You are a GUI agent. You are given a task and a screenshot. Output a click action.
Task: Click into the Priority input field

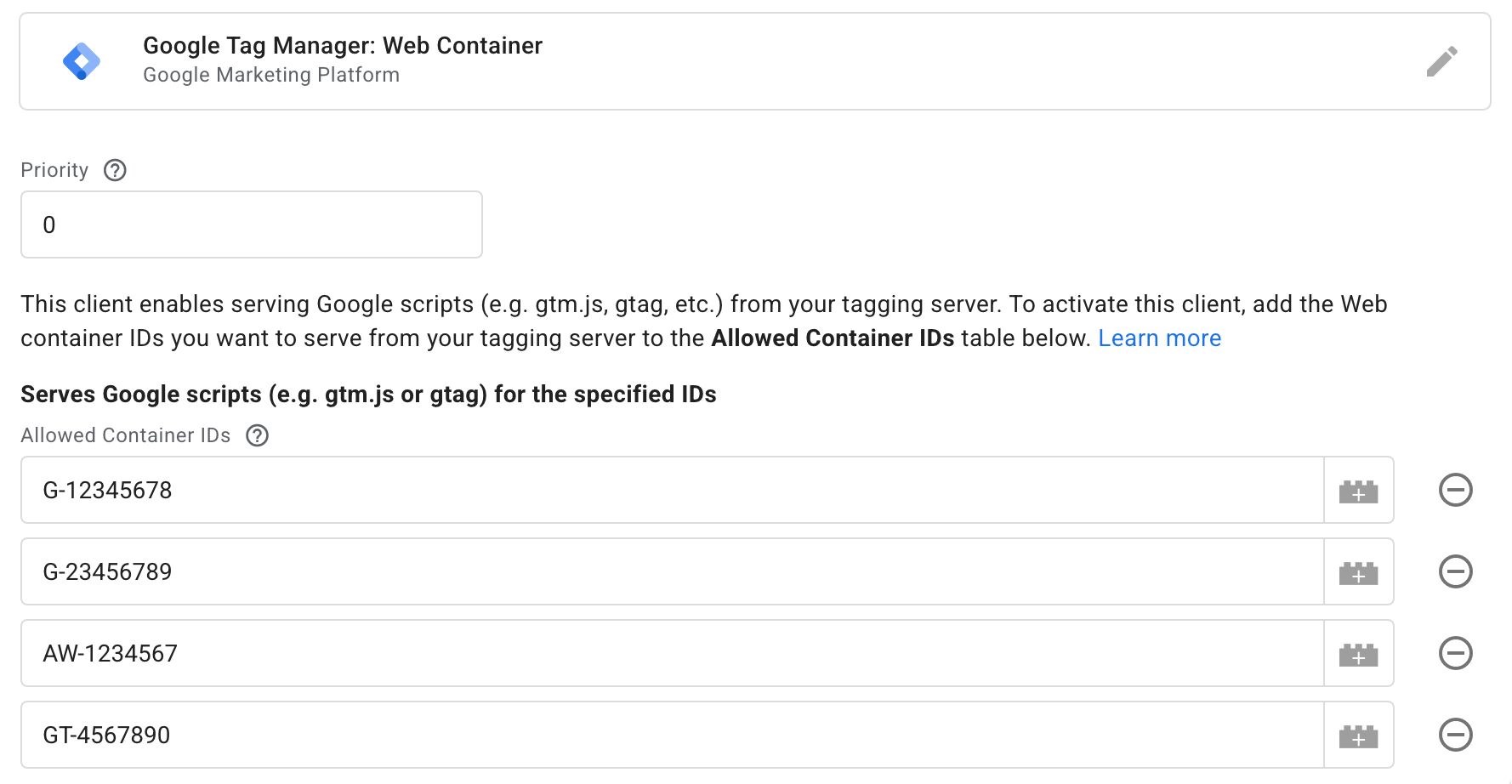(252, 224)
